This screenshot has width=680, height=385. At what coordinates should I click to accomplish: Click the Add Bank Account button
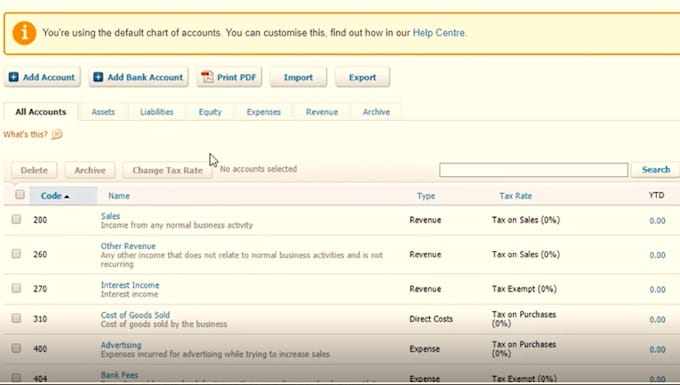tap(138, 77)
